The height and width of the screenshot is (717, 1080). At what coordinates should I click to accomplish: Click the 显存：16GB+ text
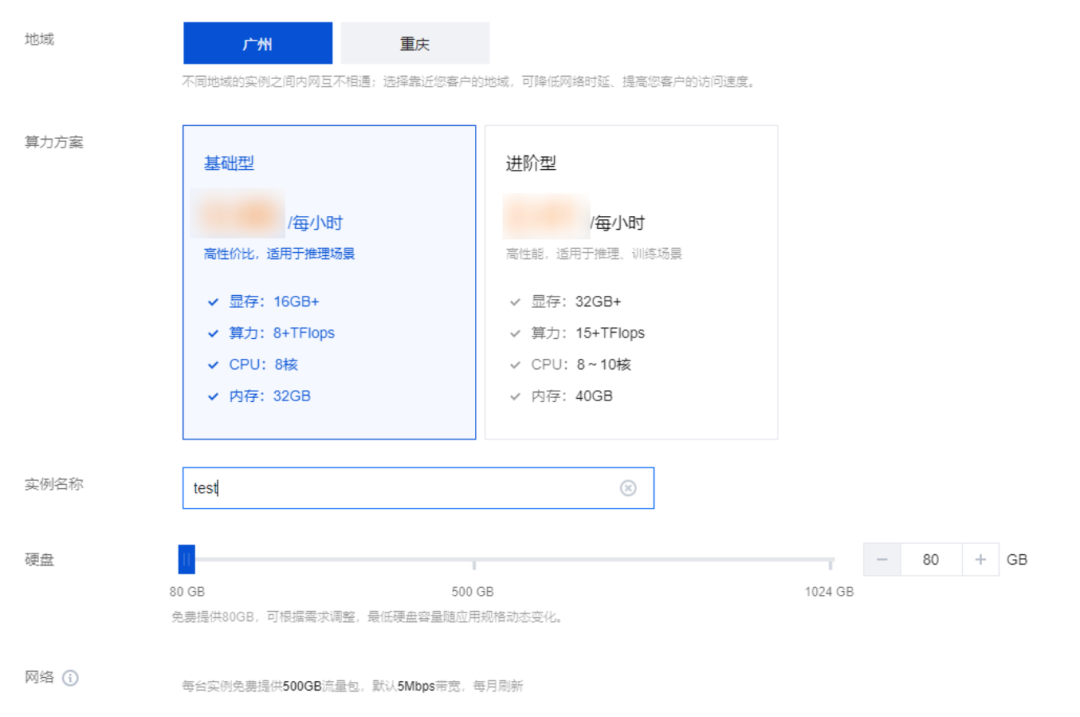tap(274, 302)
